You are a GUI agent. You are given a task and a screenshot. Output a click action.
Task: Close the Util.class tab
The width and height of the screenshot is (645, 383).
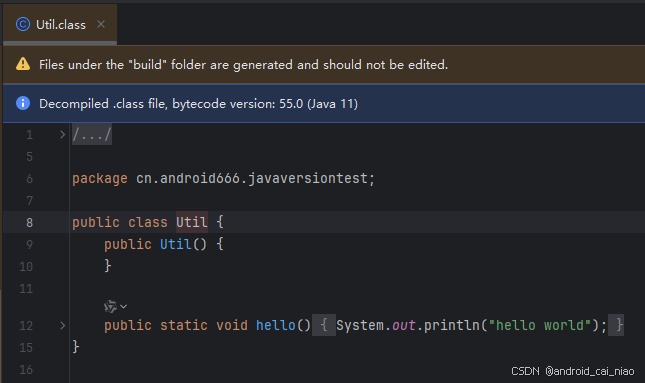click(x=101, y=24)
